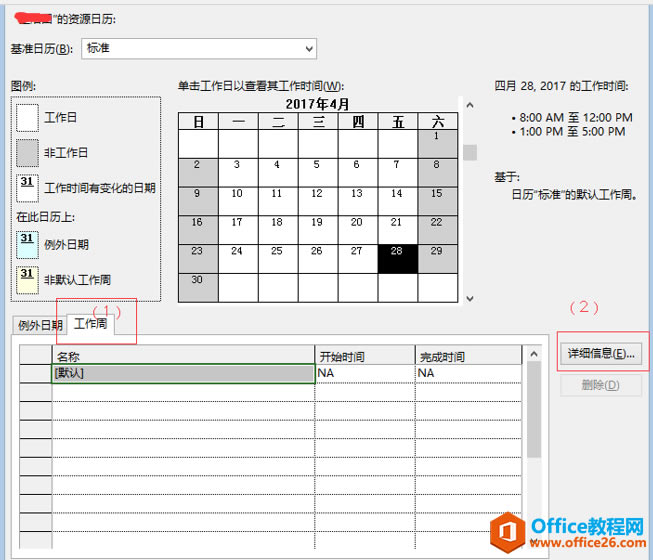Select April 24 in the calendar

coord(238,259)
